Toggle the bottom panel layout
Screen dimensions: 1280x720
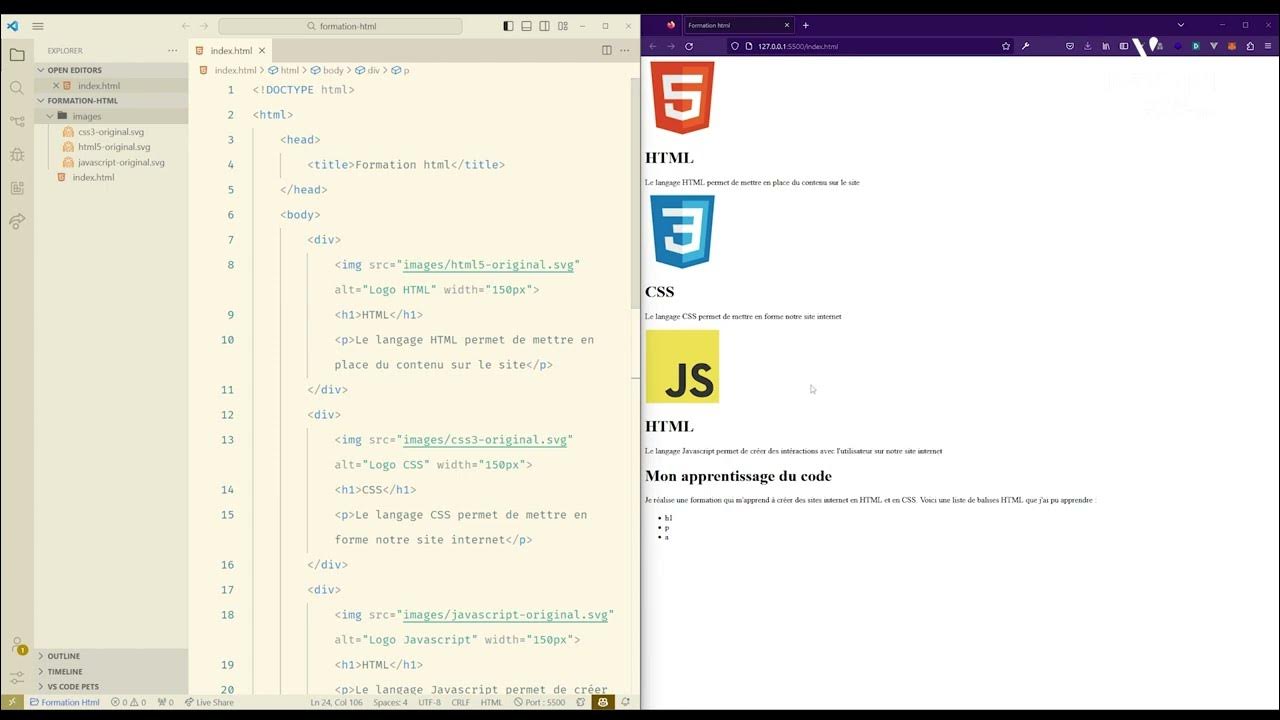click(526, 26)
